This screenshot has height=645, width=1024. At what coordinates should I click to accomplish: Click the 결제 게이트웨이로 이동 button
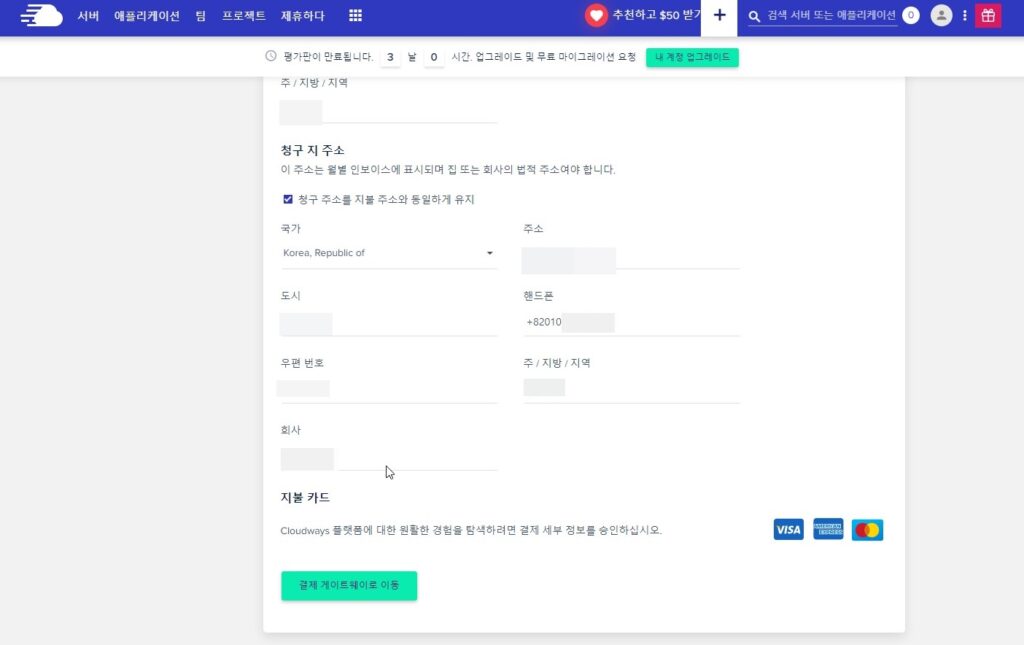click(x=349, y=586)
